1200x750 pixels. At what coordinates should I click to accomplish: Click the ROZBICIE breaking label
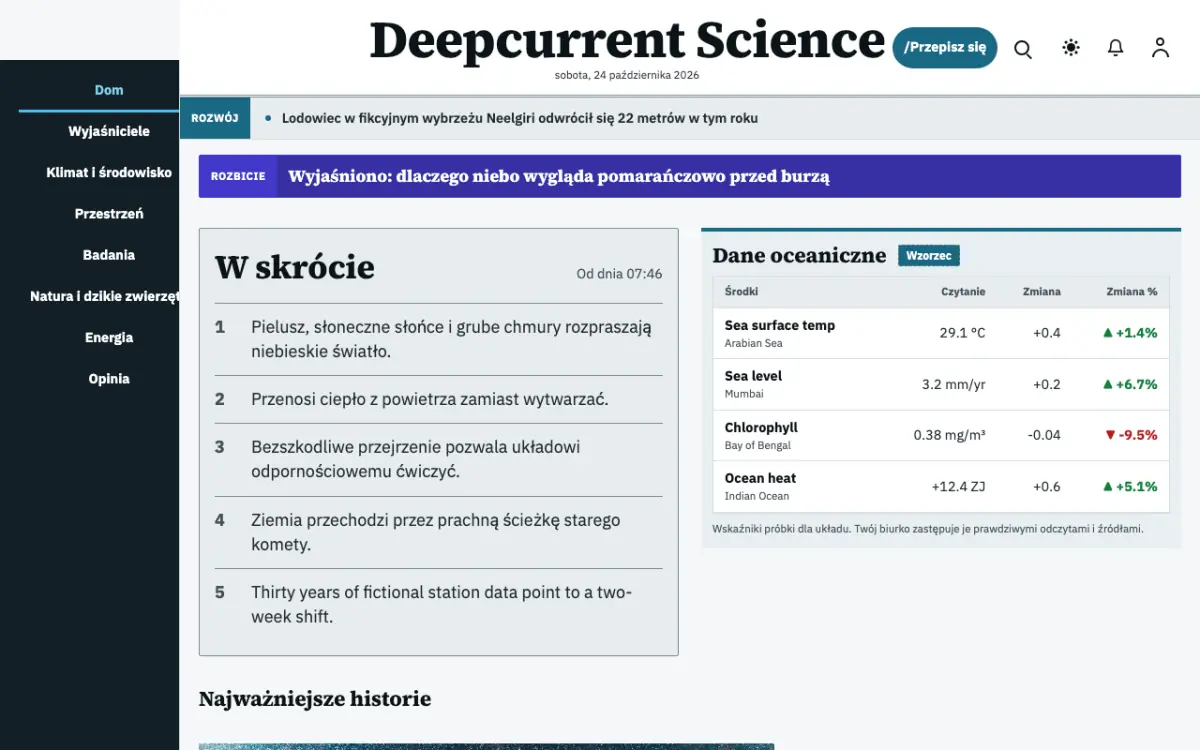[238, 176]
